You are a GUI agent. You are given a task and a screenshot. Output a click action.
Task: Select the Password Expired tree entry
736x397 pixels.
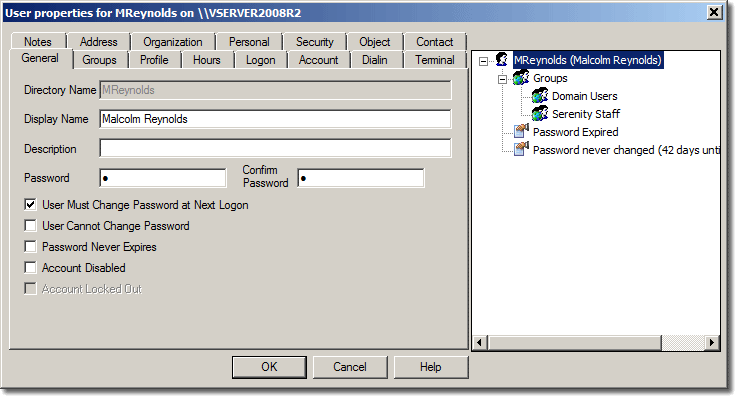(x=575, y=132)
